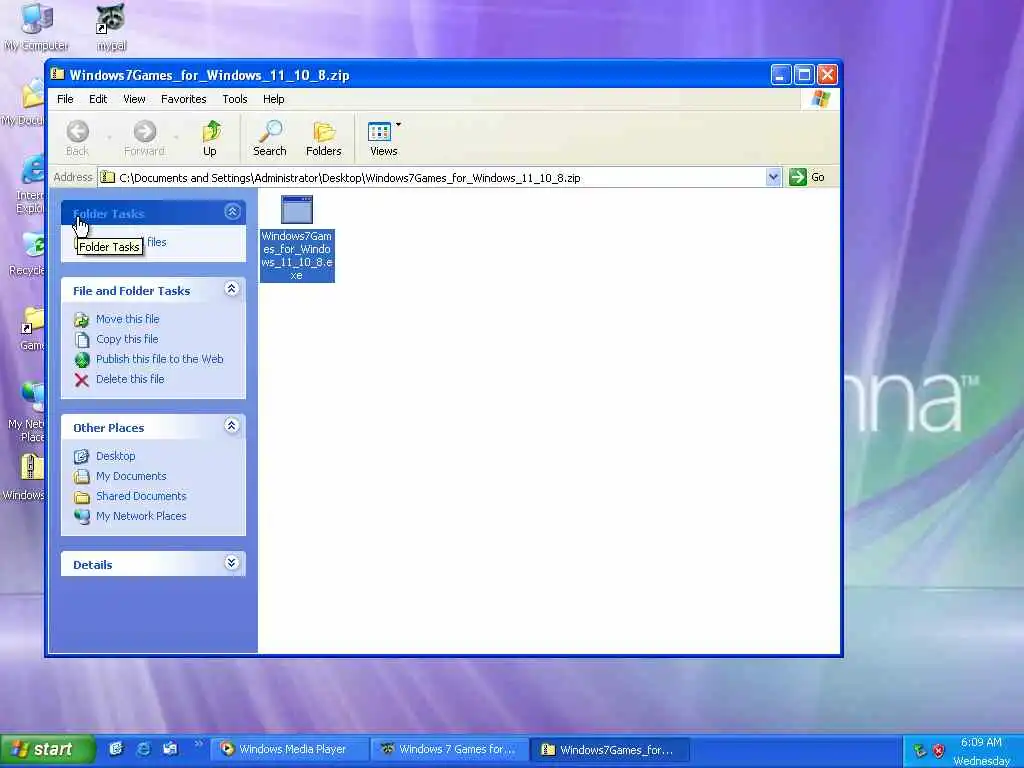Screen dimensions: 1024x768
Task: Click the red X delete icon
Action: click(82, 380)
